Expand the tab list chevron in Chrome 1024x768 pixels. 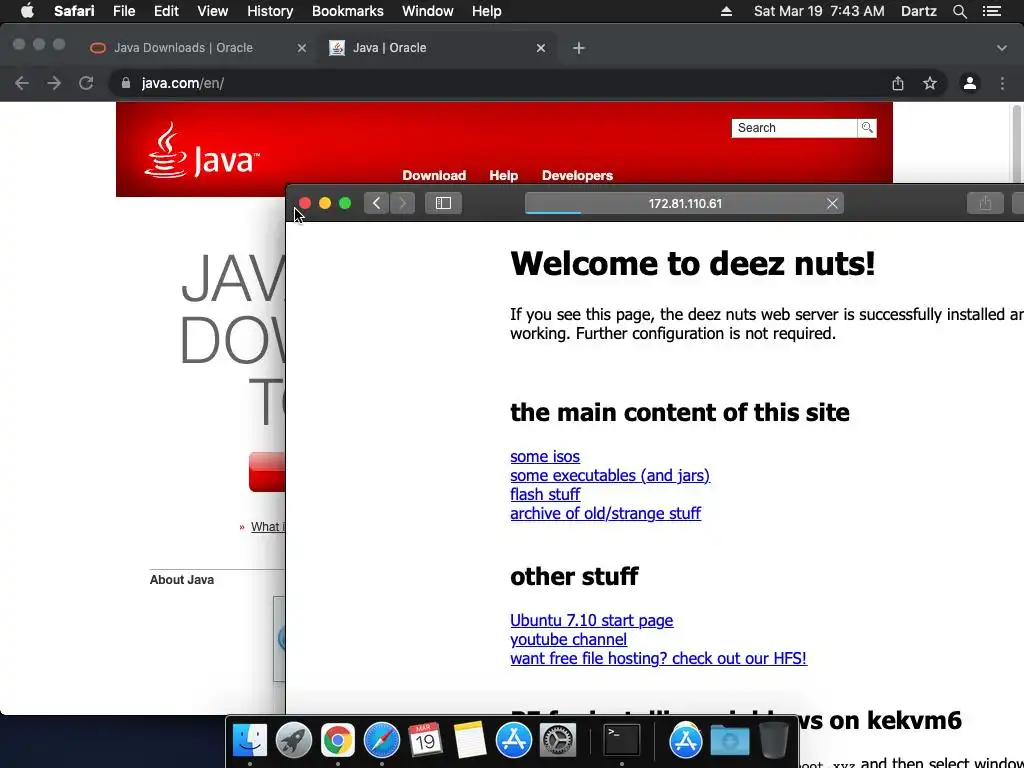[1002, 48]
